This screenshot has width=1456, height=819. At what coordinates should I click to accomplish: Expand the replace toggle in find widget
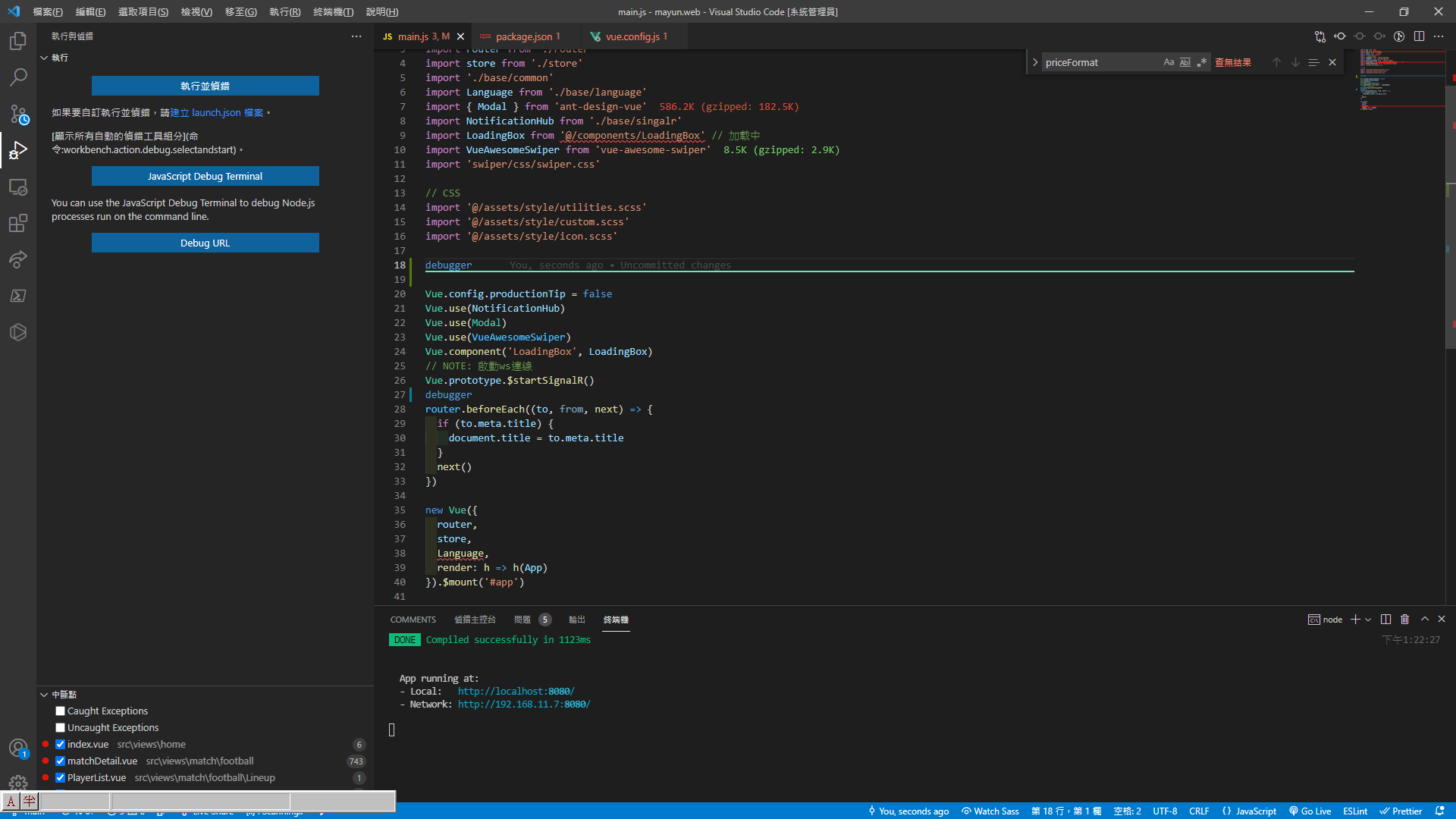(x=1035, y=62)
